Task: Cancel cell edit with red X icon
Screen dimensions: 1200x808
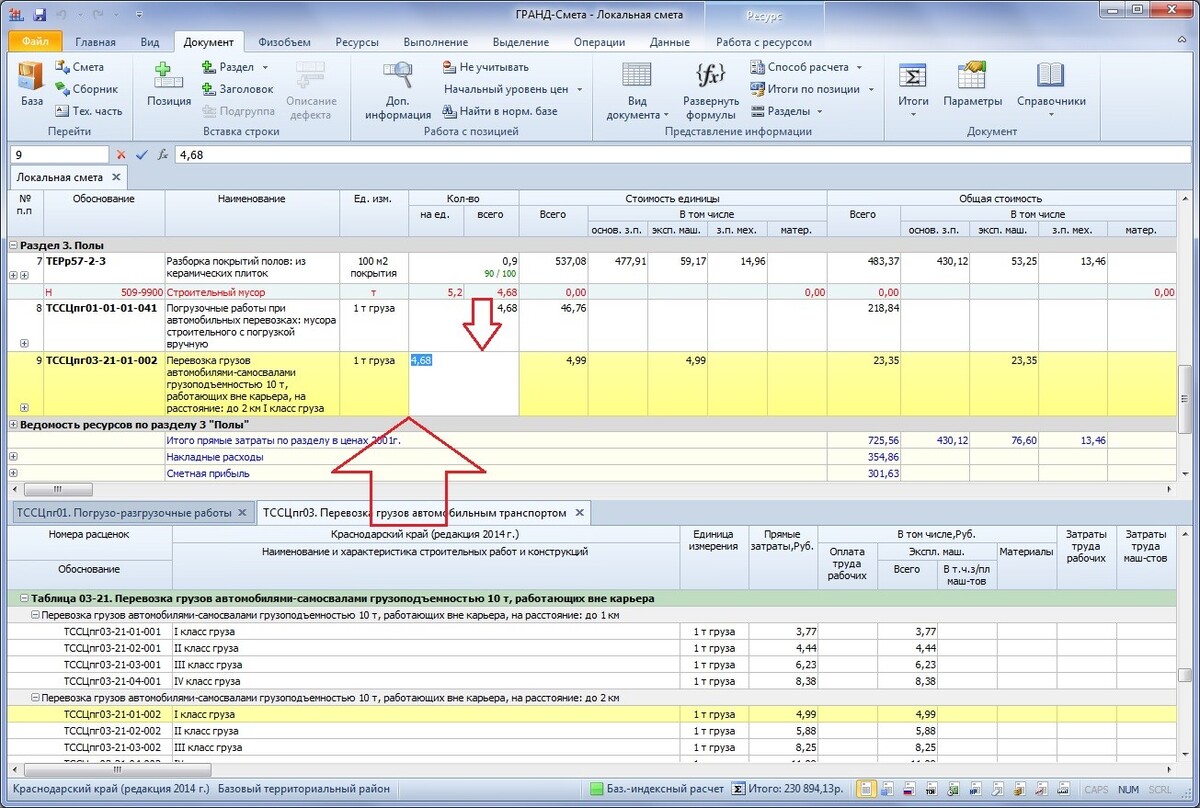Action: [x=121, y=154]
